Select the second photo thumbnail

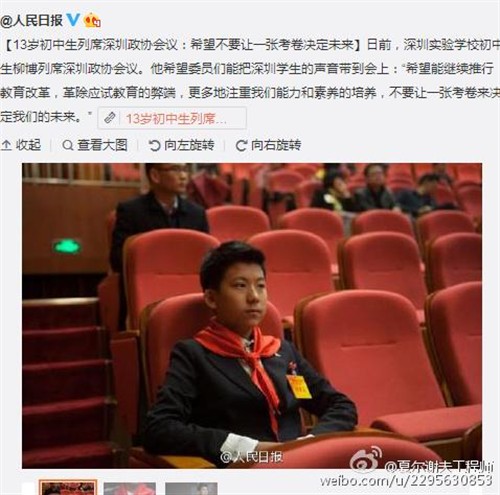(x=130, y=488)
